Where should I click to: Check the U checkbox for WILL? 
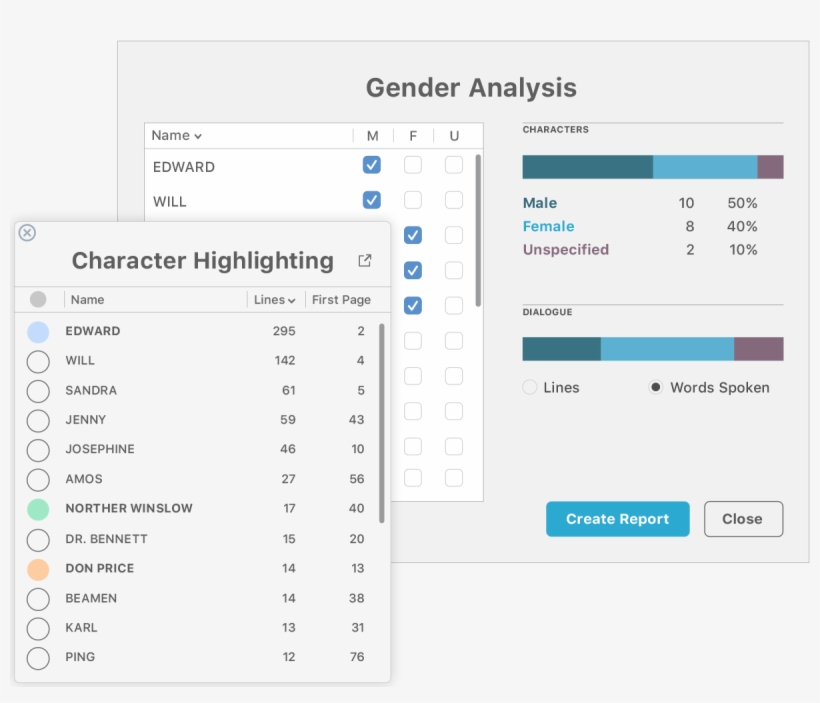tap(453, 200)
